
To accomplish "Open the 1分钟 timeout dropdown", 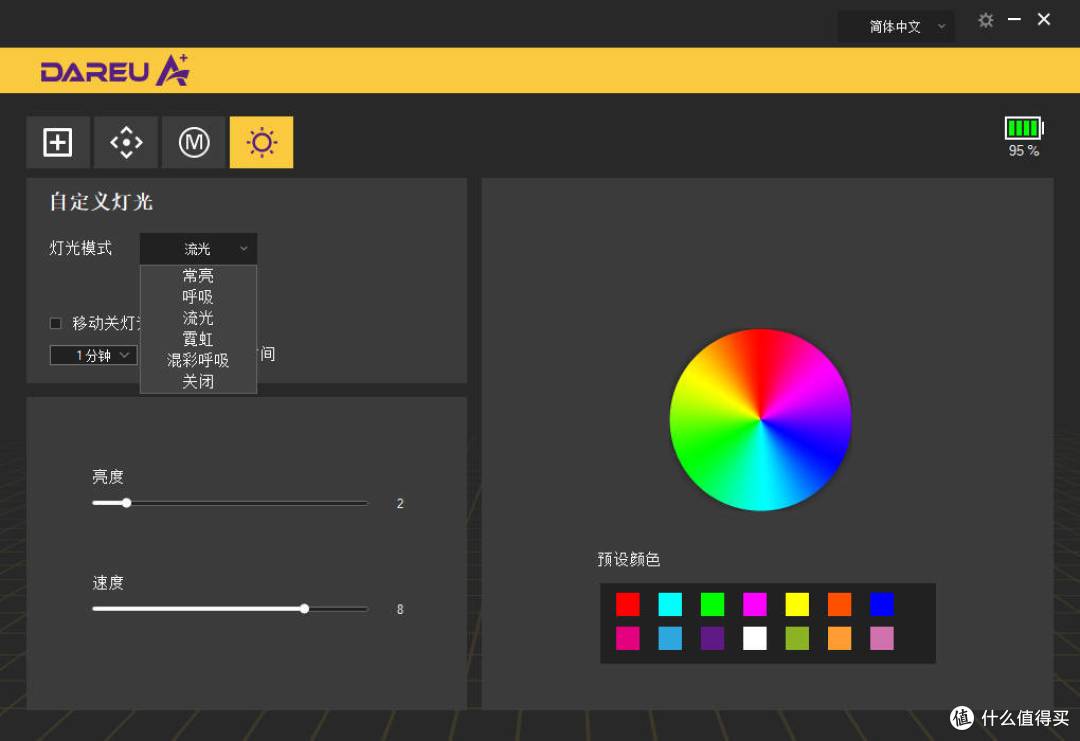I will point(94,355).
